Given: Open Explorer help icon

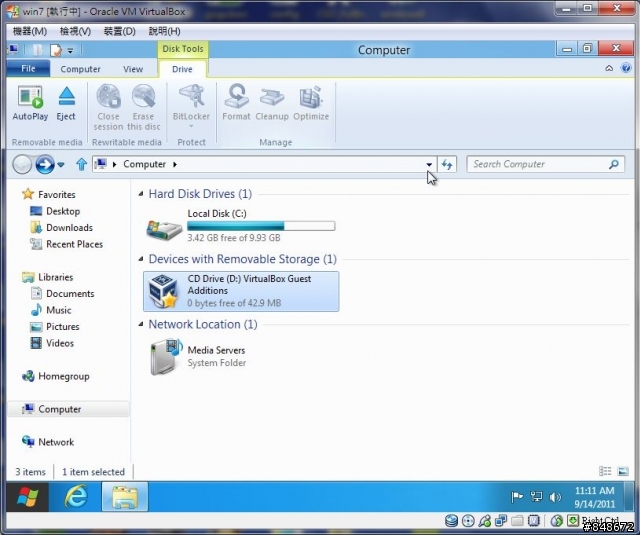Looking at the screenshot, I should pyautogui.click(x=626, y=68).
